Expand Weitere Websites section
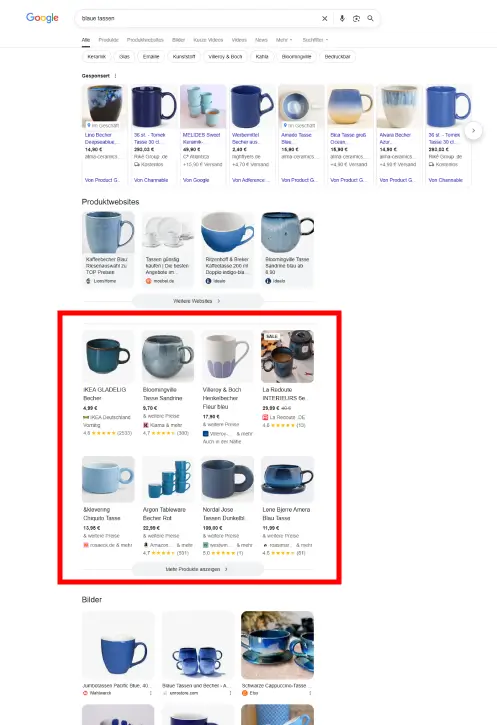Screen dimensions: 497x725 197,301
